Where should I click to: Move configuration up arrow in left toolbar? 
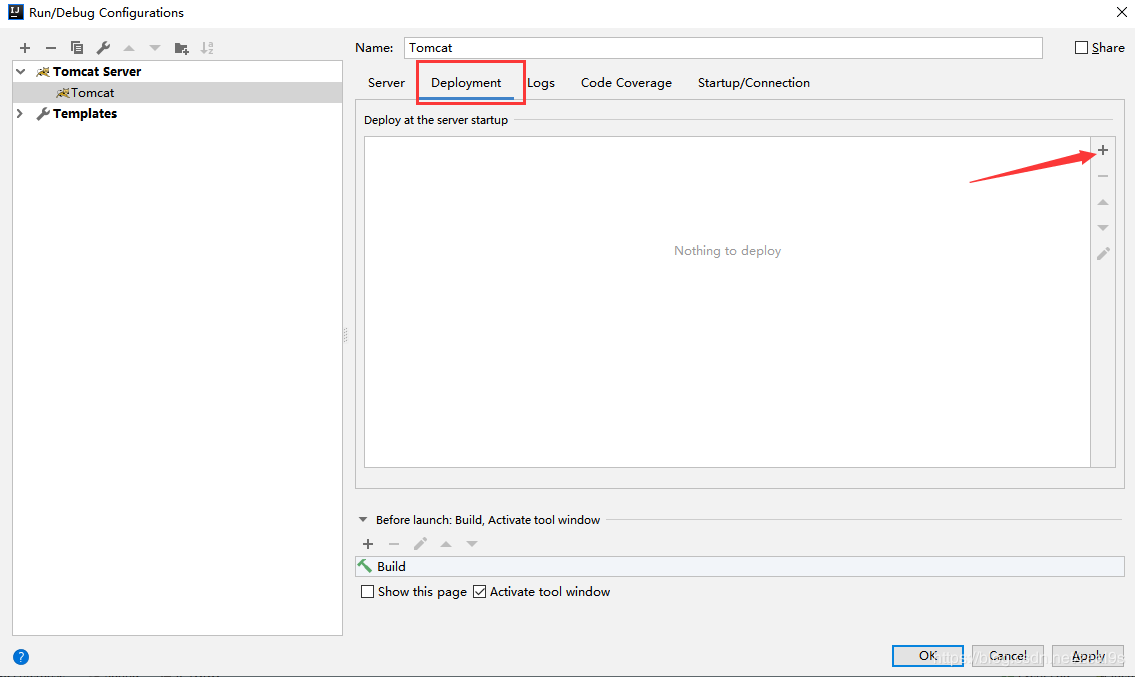[129, 48]
